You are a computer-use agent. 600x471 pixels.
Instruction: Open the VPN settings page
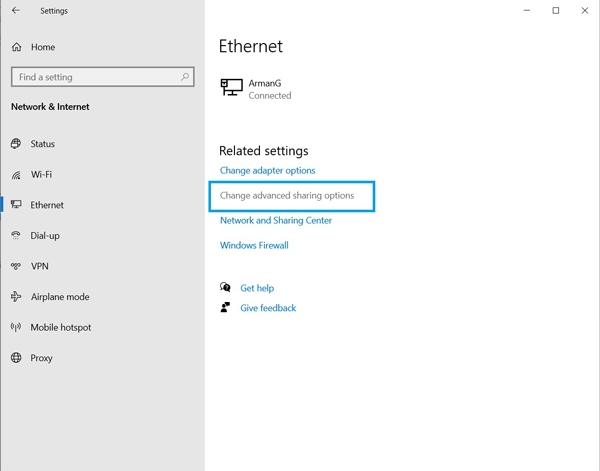point(40,266)
